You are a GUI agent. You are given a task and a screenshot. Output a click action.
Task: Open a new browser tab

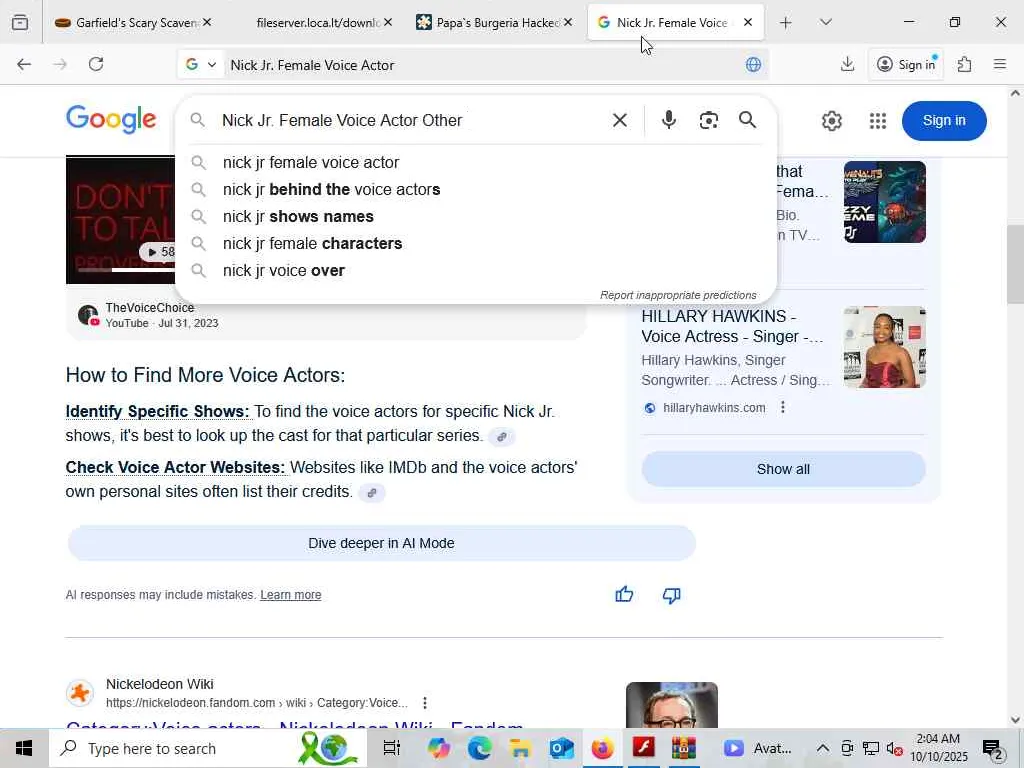pyautogui.click(x=786, y=23)
